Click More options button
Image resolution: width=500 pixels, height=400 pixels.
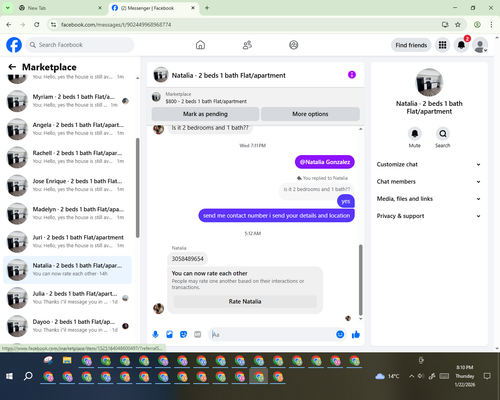coord(310,114)
